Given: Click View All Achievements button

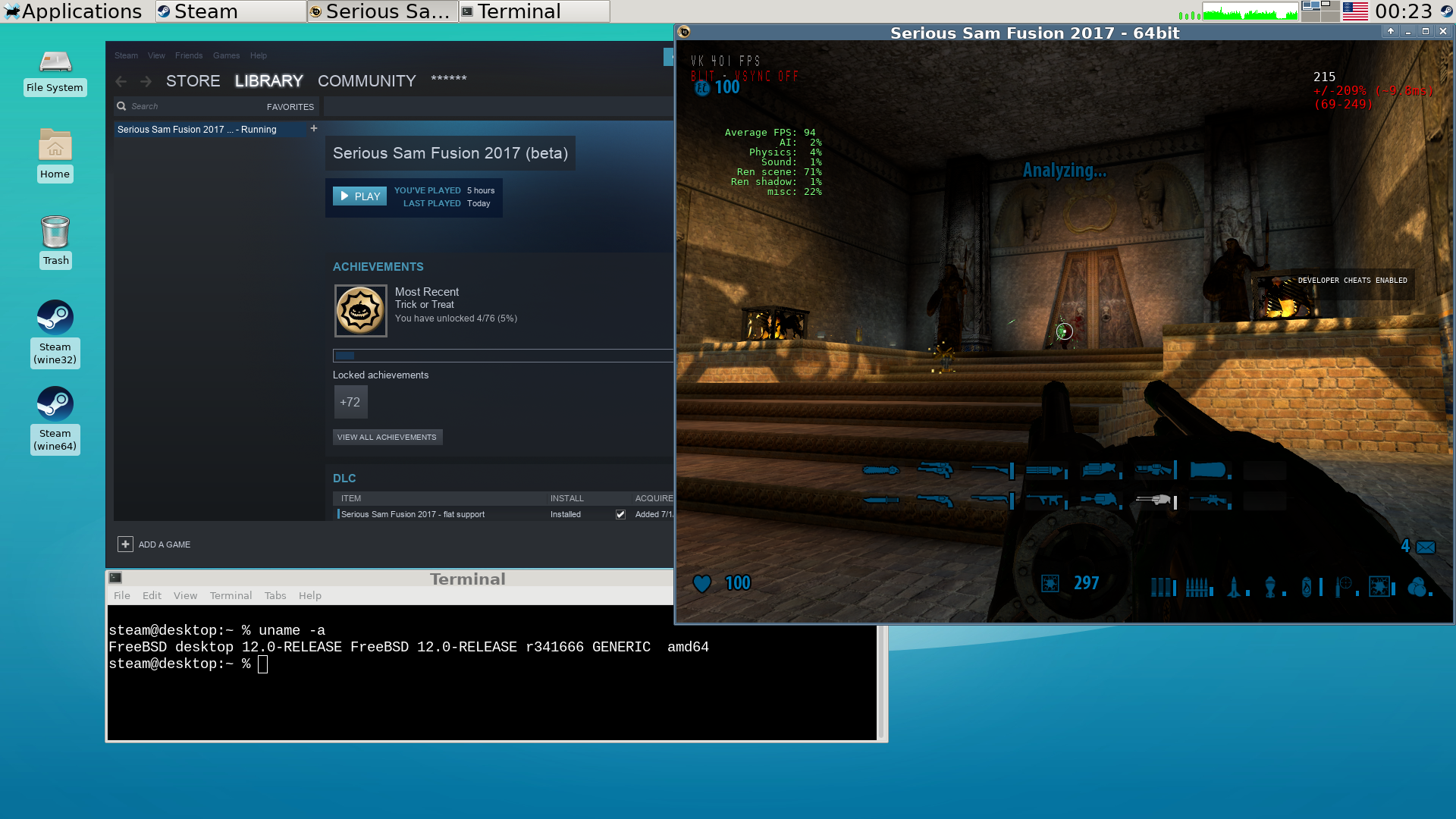Looking at the screenshot, I should pos(387,437).
